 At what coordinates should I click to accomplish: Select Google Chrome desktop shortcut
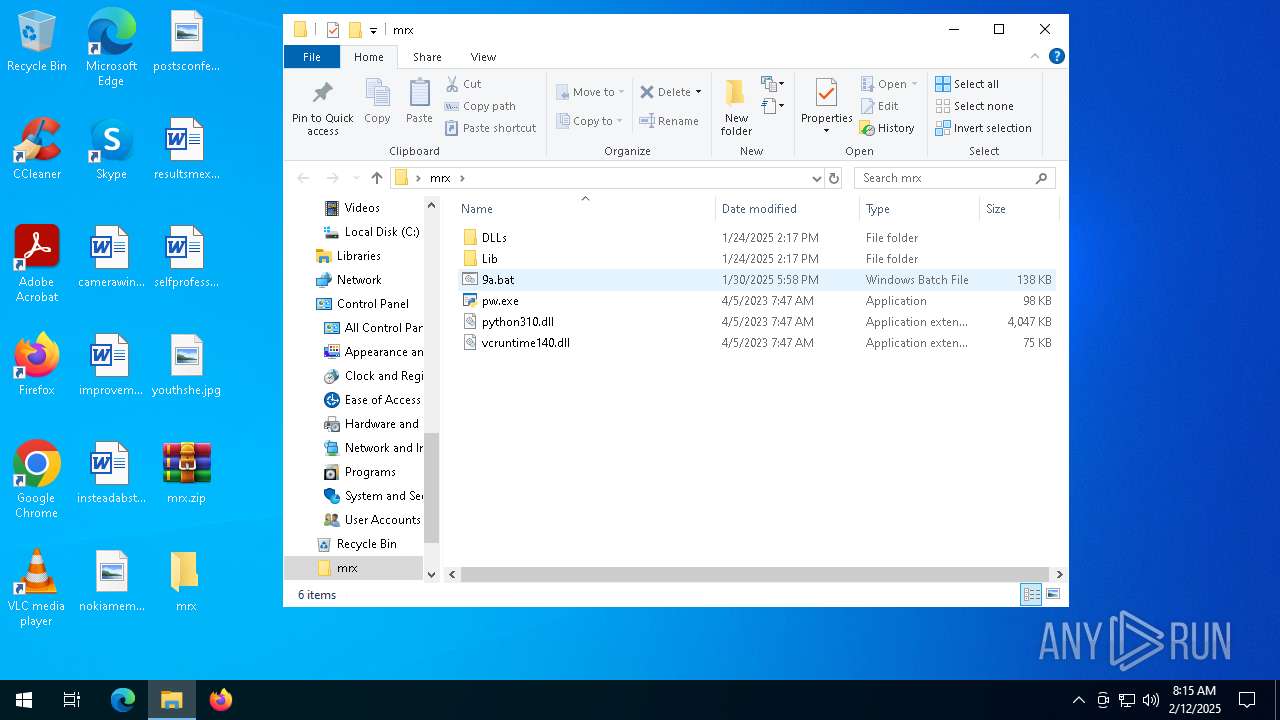[37, 480]
